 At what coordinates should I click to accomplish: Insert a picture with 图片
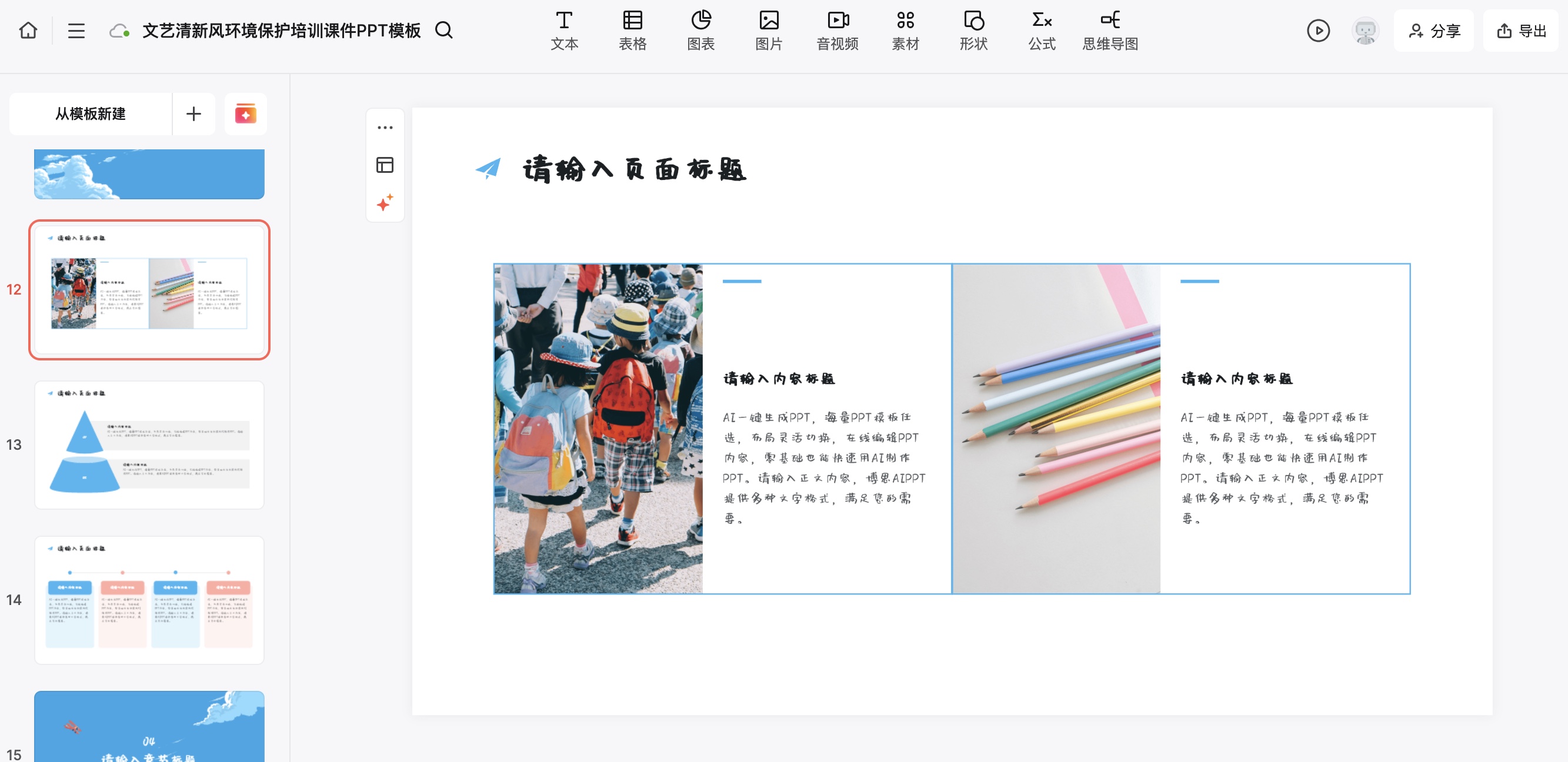769,31
